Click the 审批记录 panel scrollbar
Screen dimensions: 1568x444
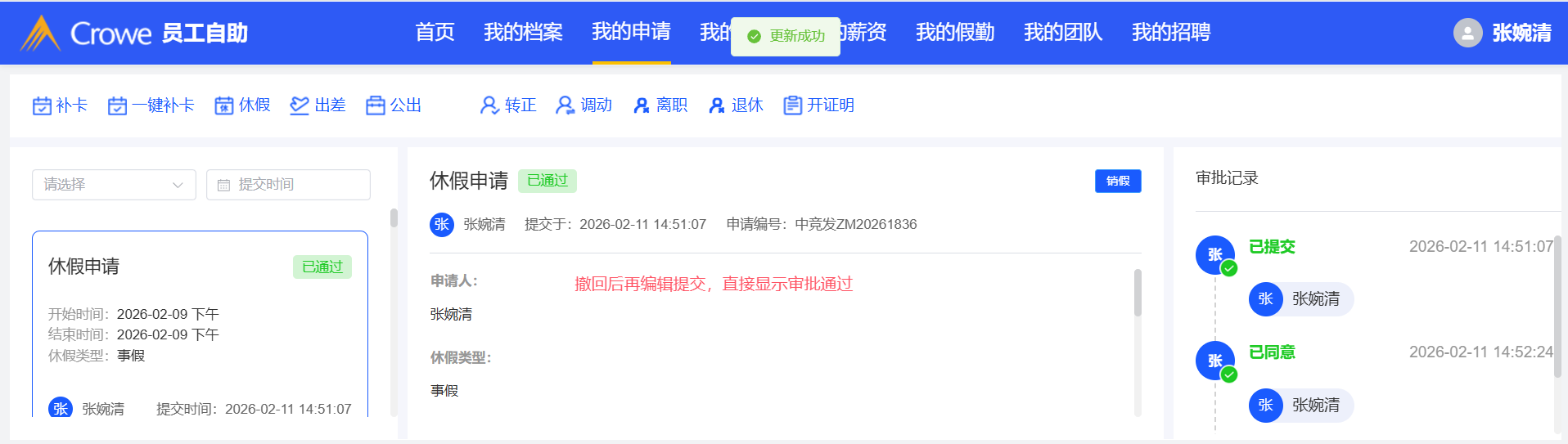(x=1557, y=307)
